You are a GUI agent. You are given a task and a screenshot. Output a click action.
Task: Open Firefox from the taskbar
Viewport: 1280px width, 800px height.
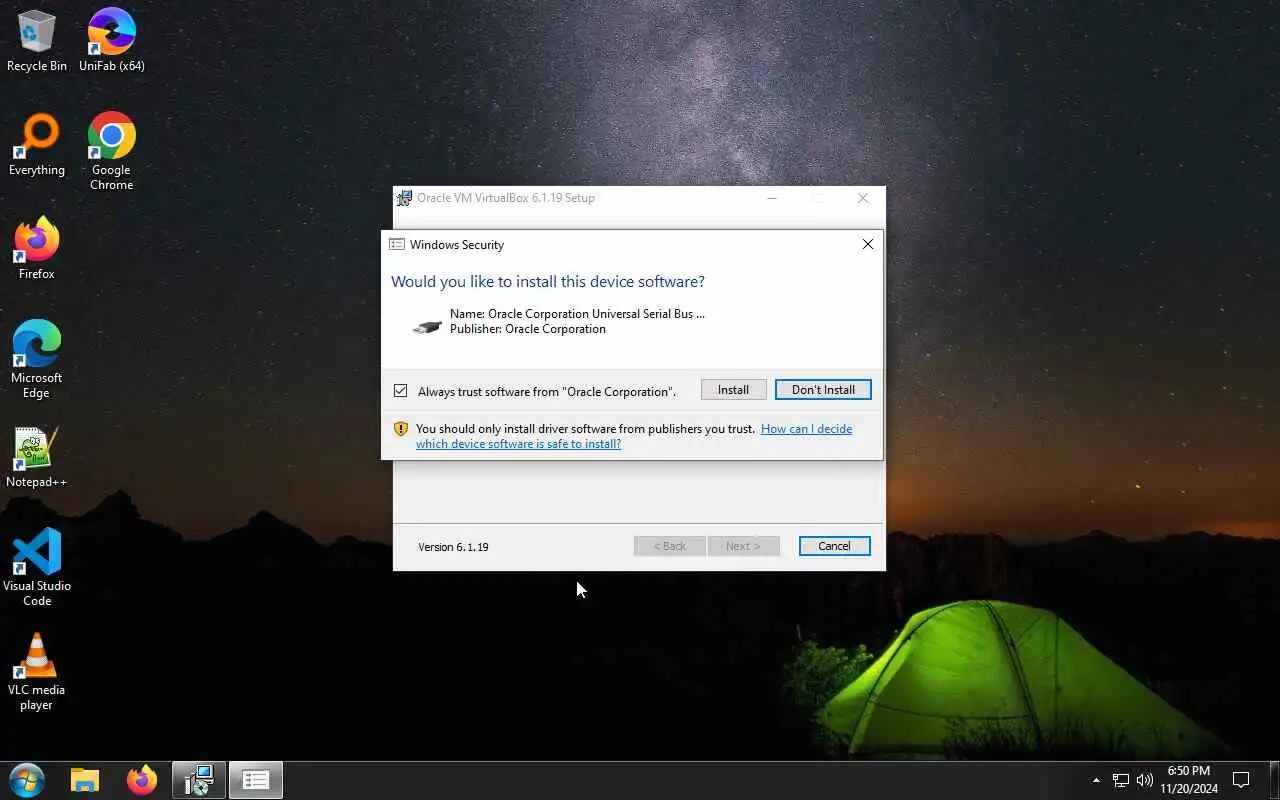coord(142,780)
